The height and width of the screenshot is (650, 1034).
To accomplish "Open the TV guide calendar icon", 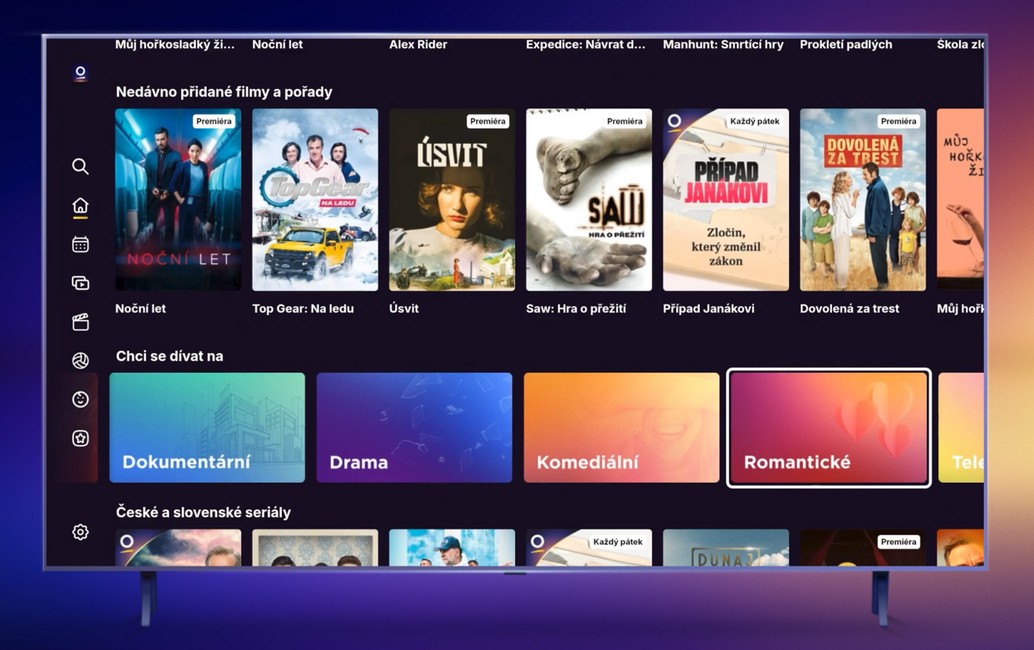I will pyautogui.click(x=80, y=245).
